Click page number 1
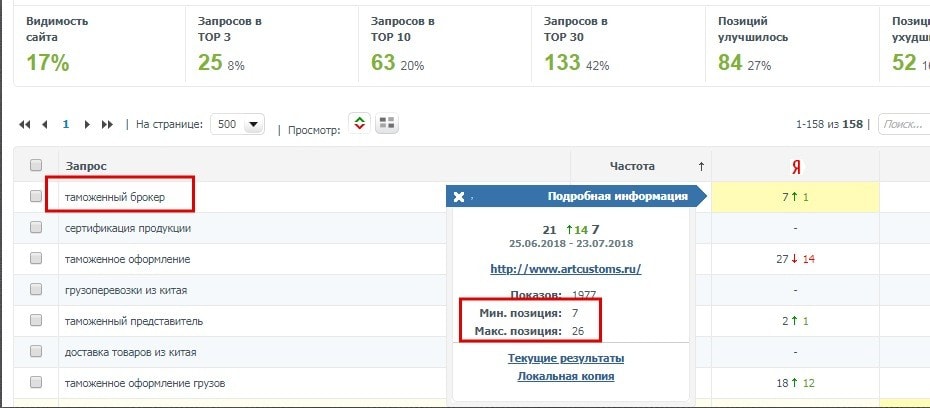Screen dimensions: 930x408 click(66, 125)
